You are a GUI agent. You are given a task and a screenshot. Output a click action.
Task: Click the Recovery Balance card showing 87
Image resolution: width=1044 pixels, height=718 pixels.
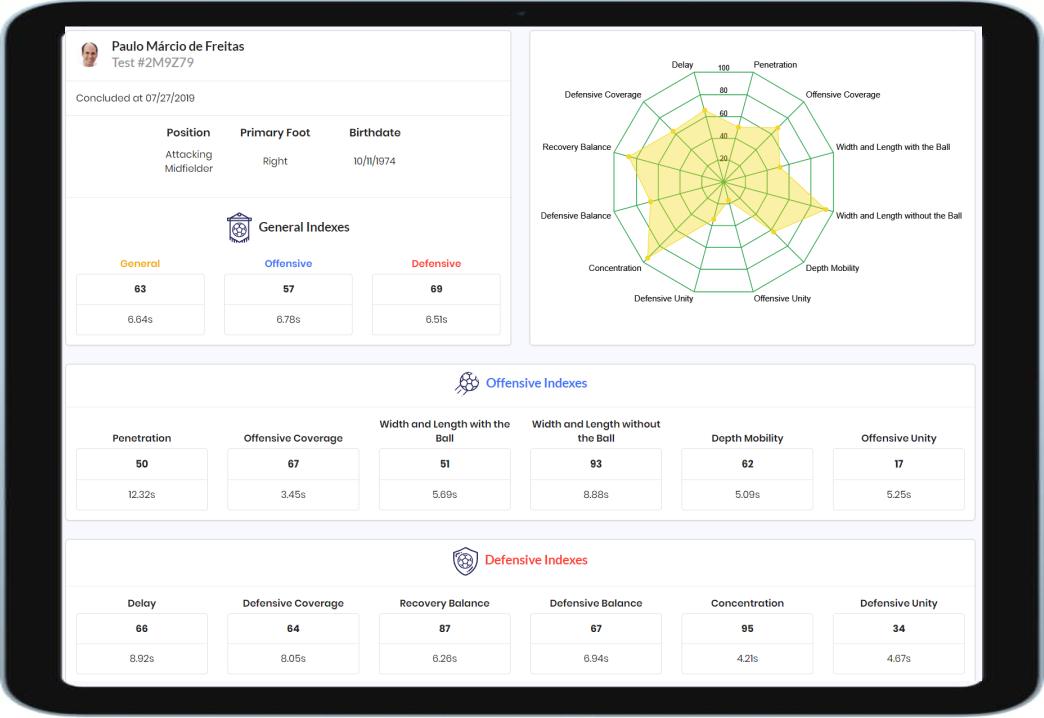click(x=444, y=643)
